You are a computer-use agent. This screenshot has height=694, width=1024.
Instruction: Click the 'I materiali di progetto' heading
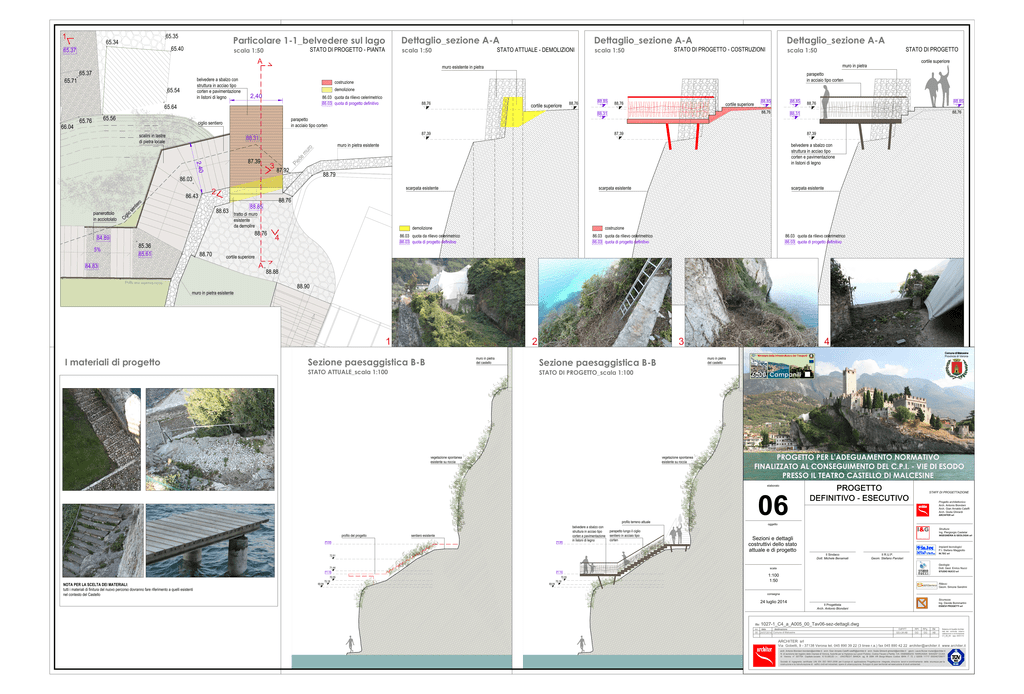coord(112,362)
